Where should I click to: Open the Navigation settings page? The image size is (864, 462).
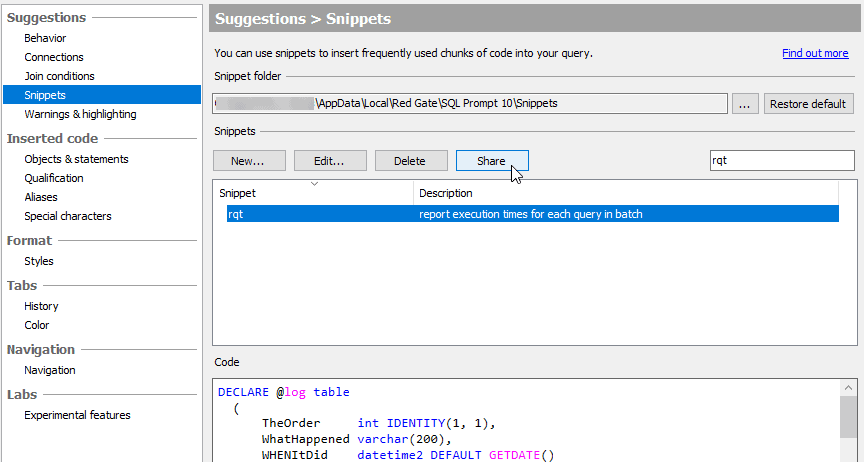click(x=50, y=370)
